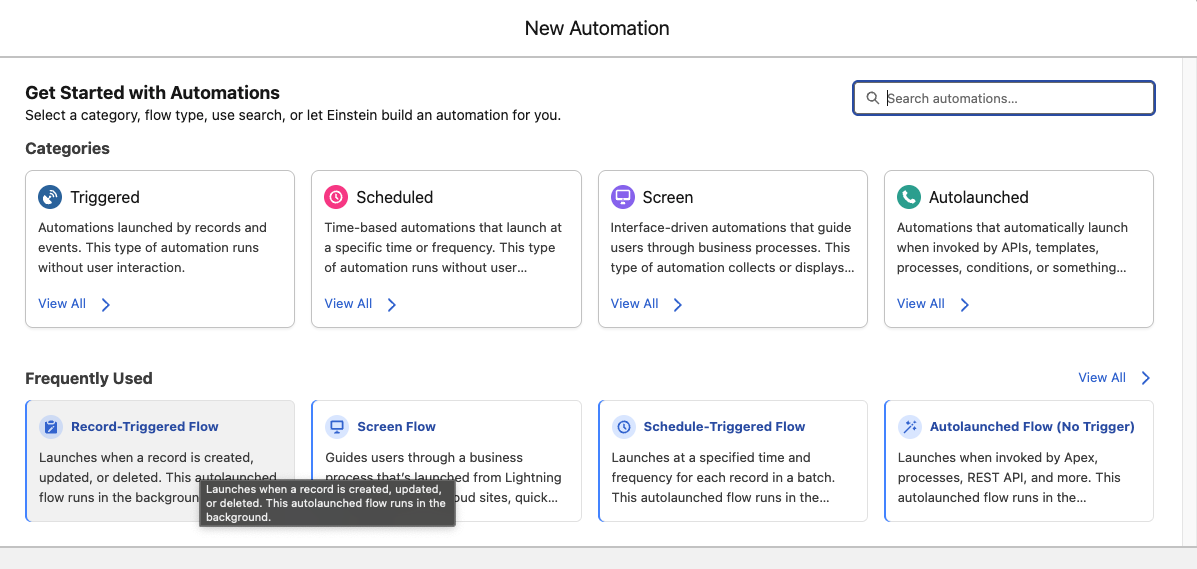The image size is (1197, 569).
Task: Expand Screen category via chevron arrow
Action: [678, 305]
